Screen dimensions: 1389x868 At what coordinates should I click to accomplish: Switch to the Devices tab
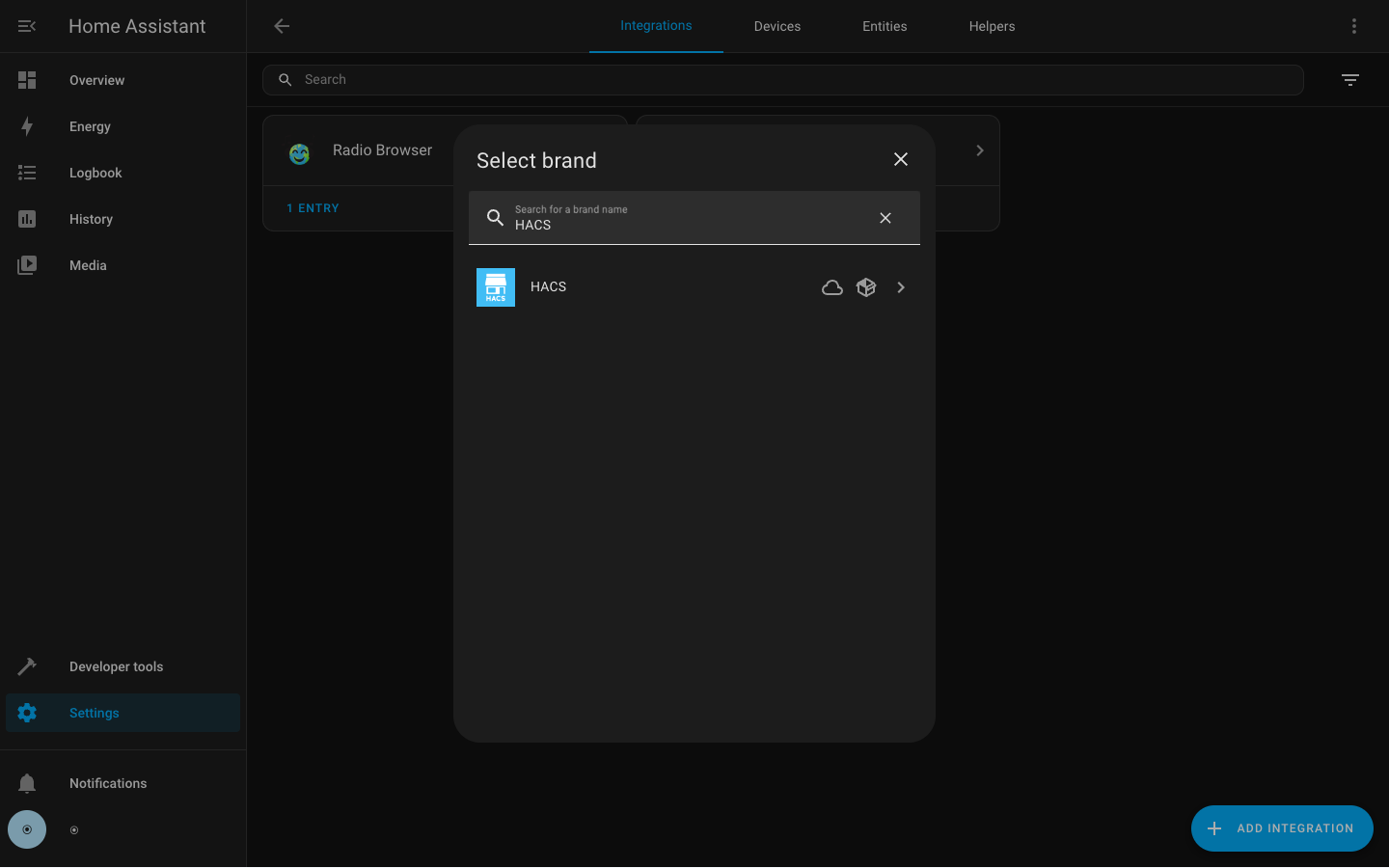[x=776, y=26]
